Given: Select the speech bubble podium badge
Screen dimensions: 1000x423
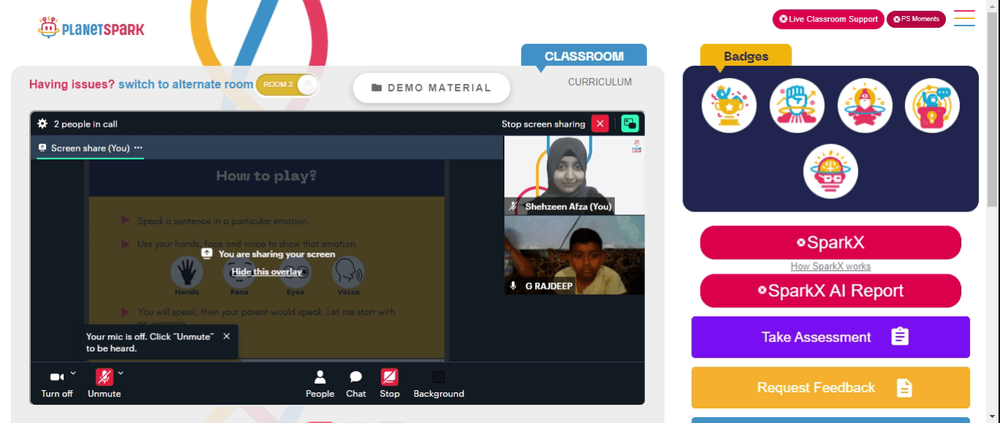Looking at the screenshot, I should point(932,105).
